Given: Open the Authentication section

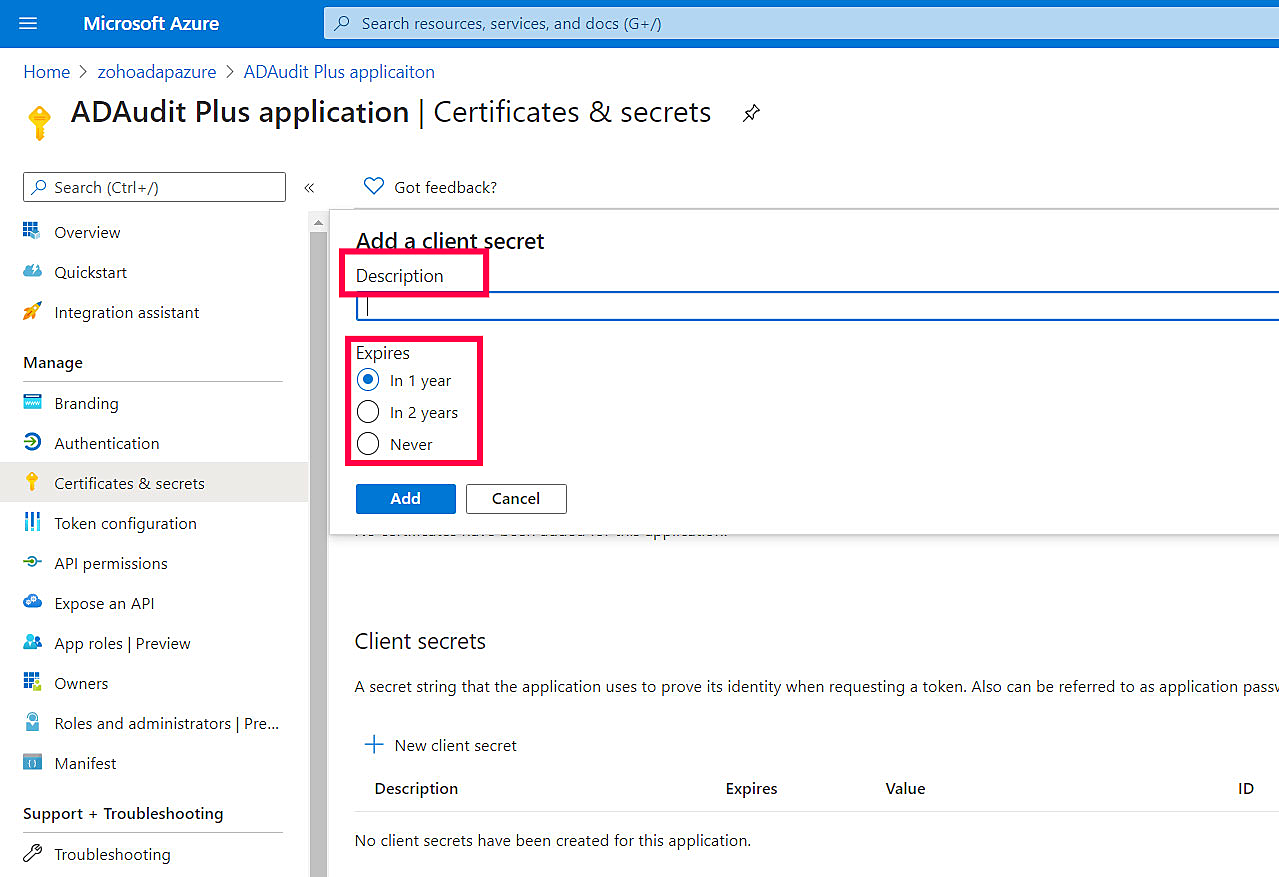Looking at the screenshot, I should 106,442.
